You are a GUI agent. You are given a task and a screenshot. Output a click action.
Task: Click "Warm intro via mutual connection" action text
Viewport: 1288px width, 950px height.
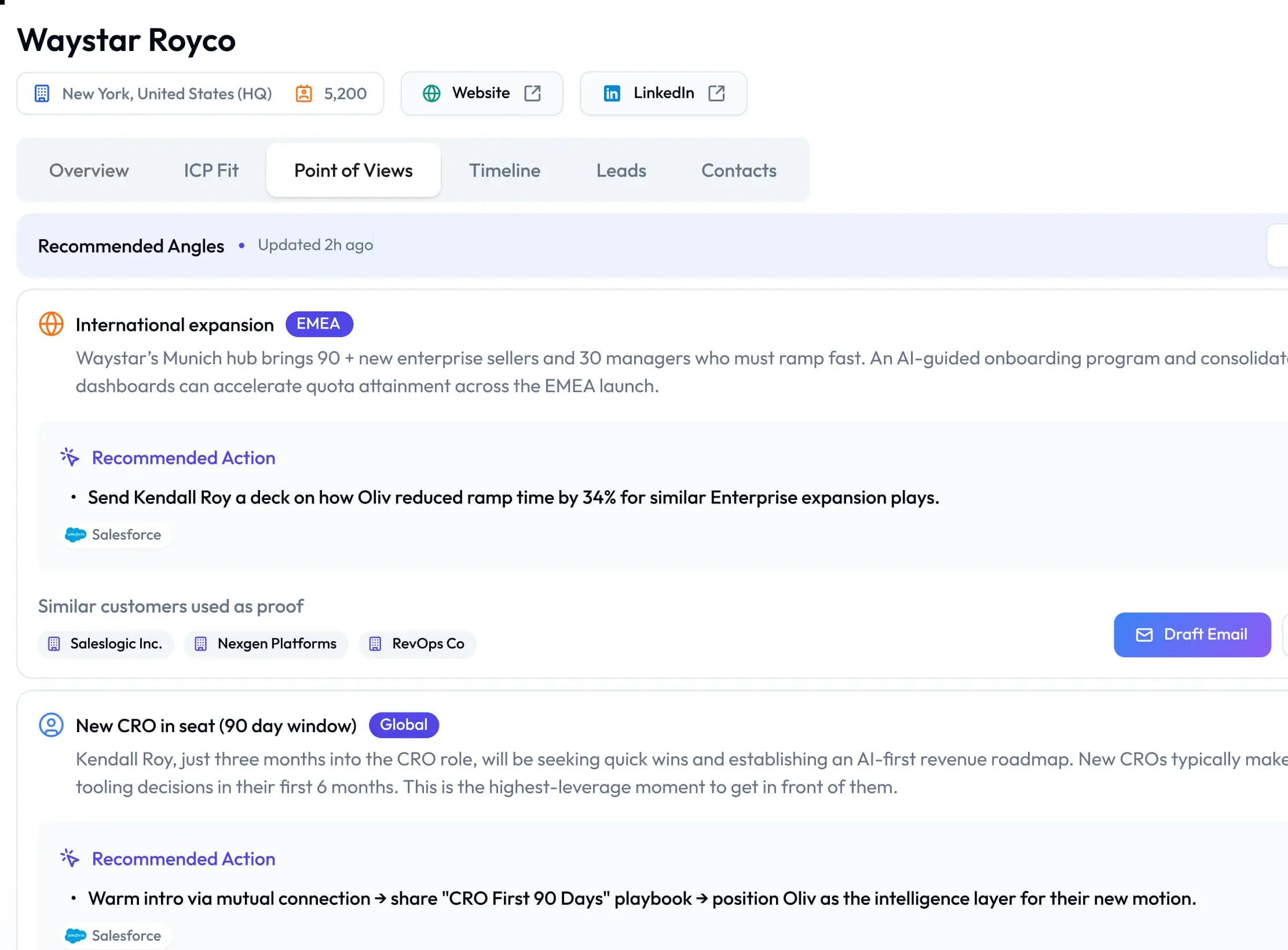(642, 898)
